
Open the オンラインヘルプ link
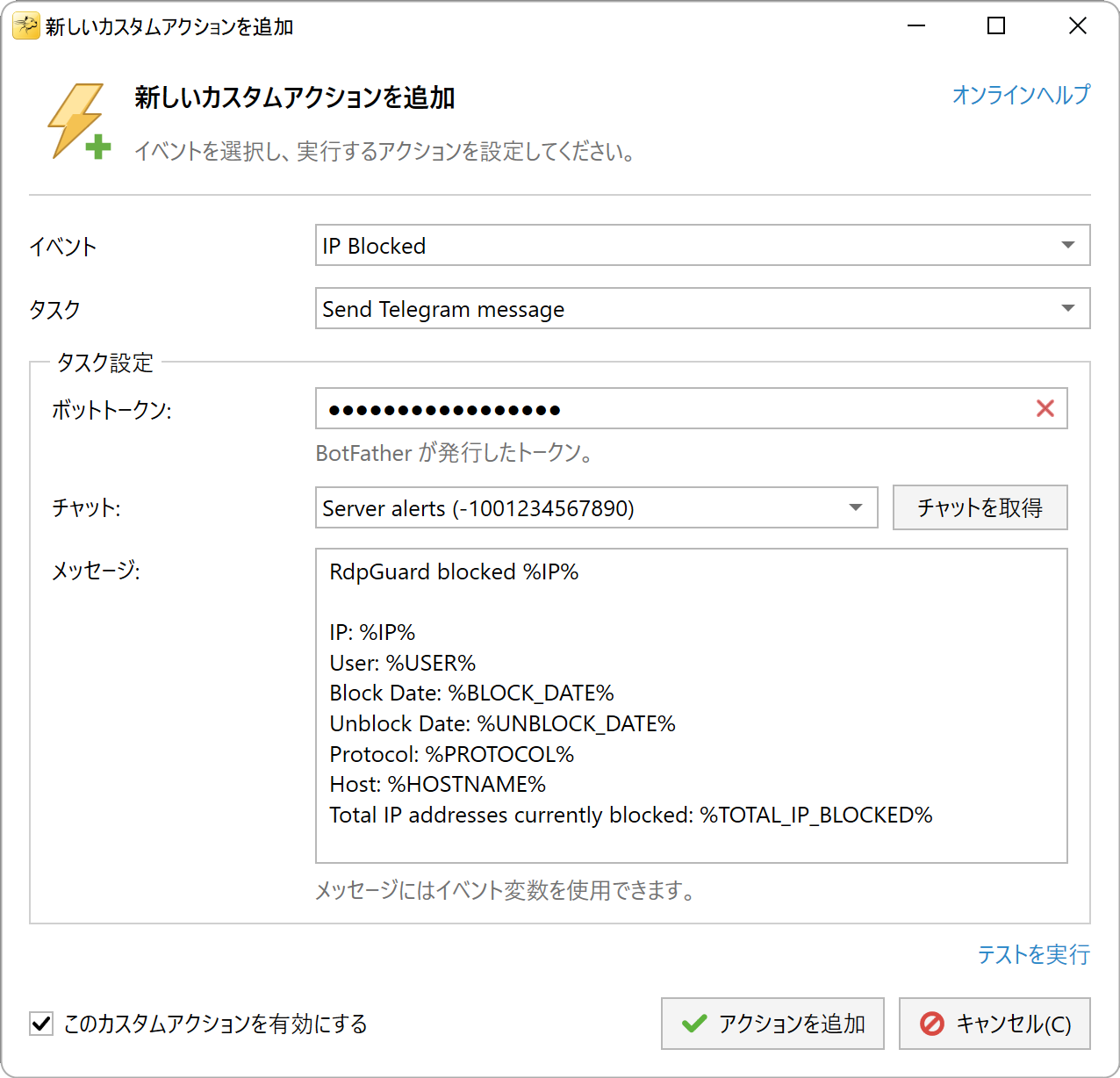(1021, 94)
